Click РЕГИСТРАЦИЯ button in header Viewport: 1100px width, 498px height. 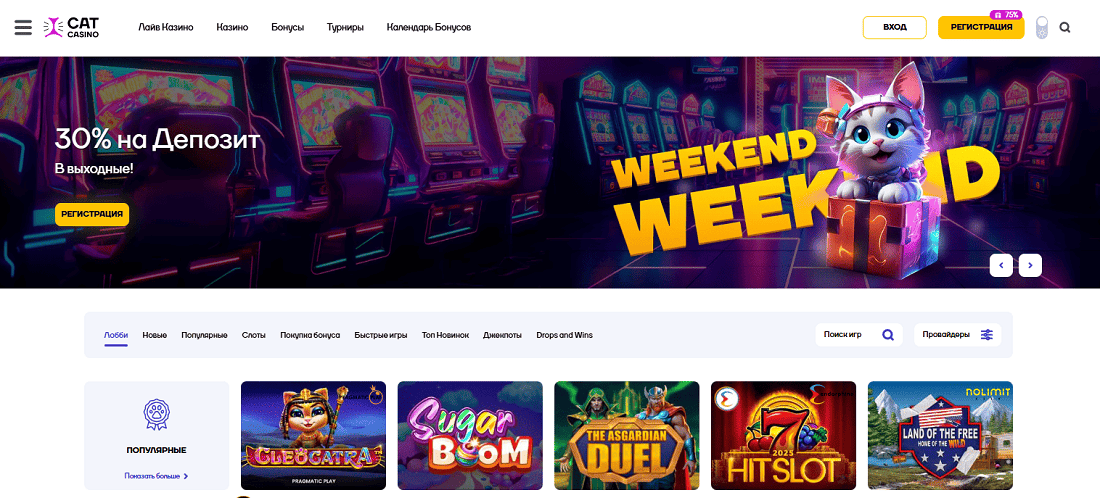981,27
